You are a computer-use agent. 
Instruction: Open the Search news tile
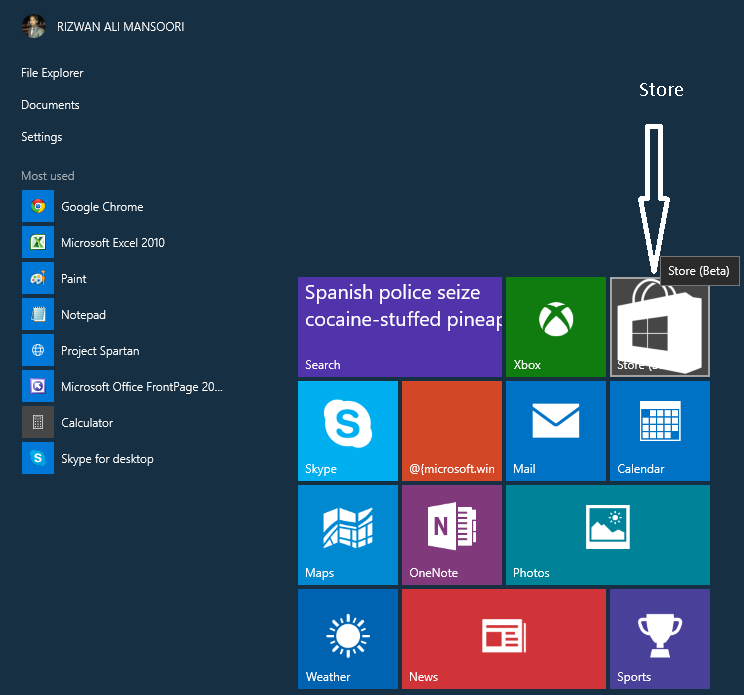pyautogui.click(x=400, y=327)
